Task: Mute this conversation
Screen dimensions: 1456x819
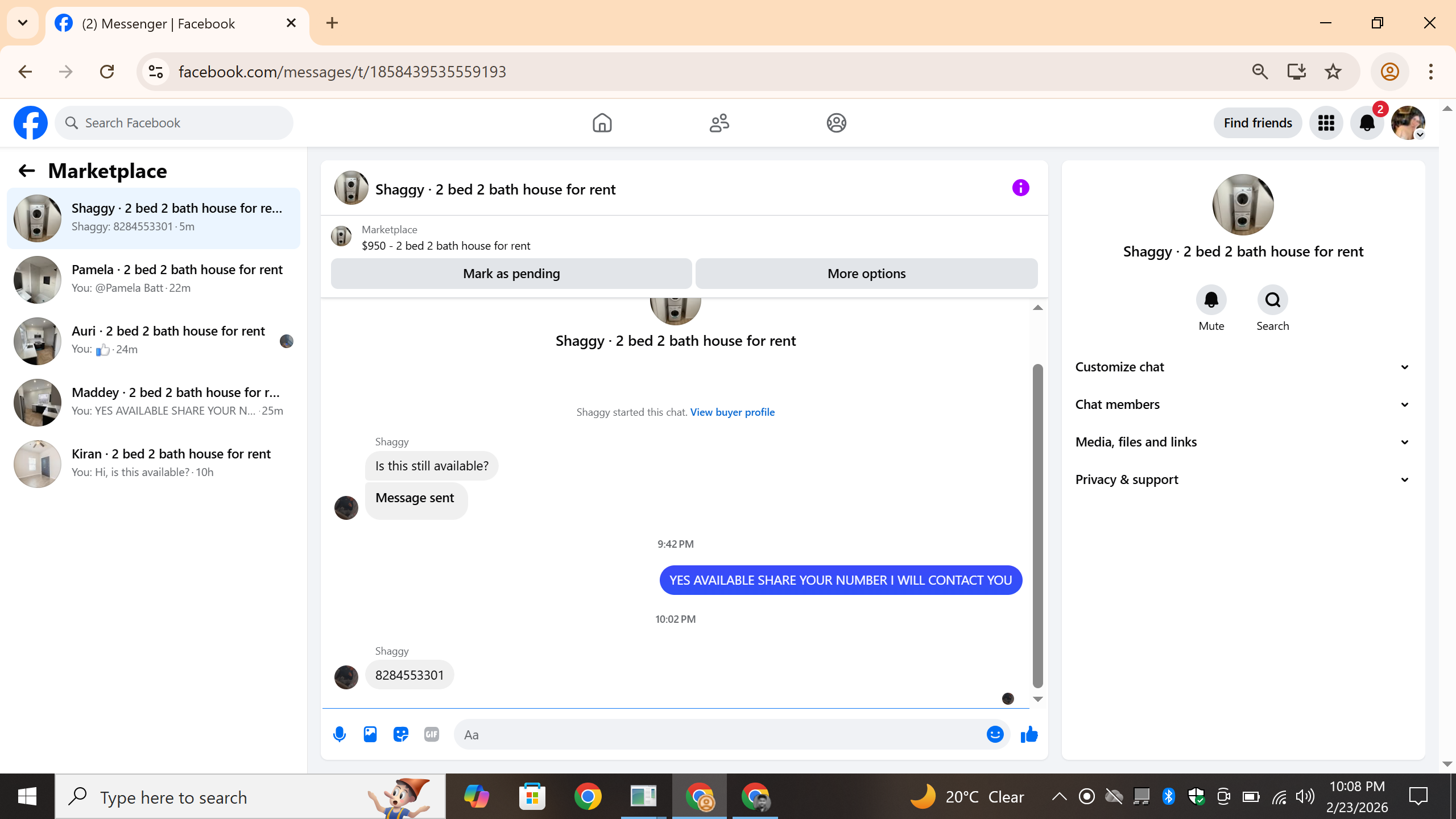Action: (x=1211, y=300)
